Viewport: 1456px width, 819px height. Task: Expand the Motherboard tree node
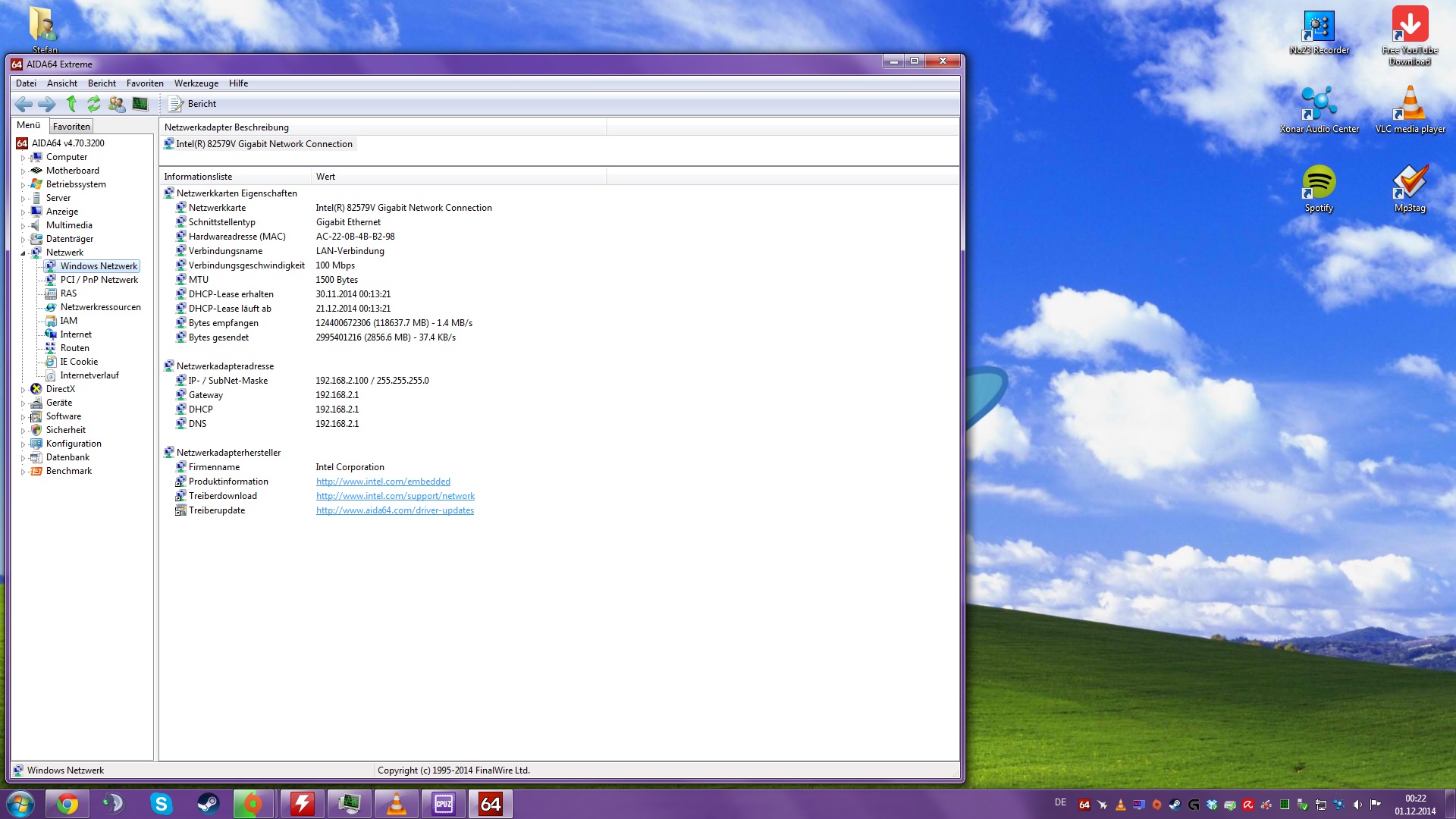coord(23,171)
